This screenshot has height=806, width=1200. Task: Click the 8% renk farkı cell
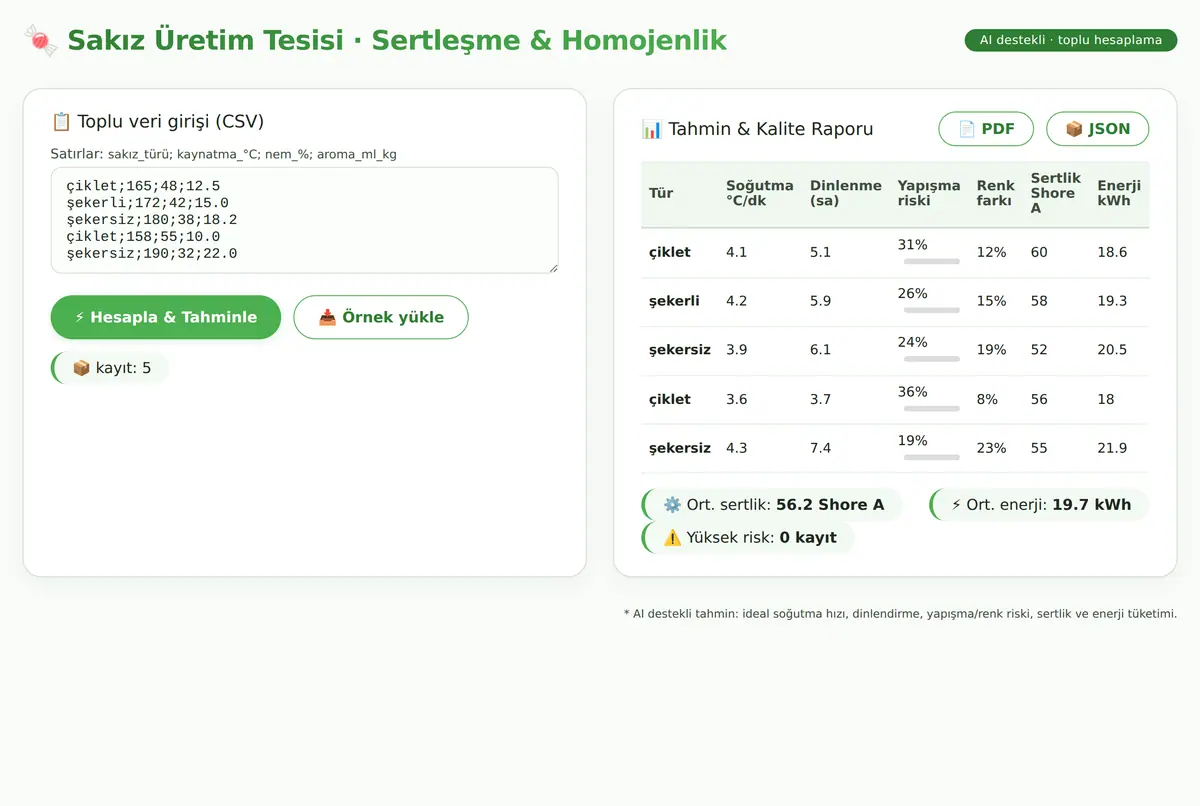tap(996, 400)
